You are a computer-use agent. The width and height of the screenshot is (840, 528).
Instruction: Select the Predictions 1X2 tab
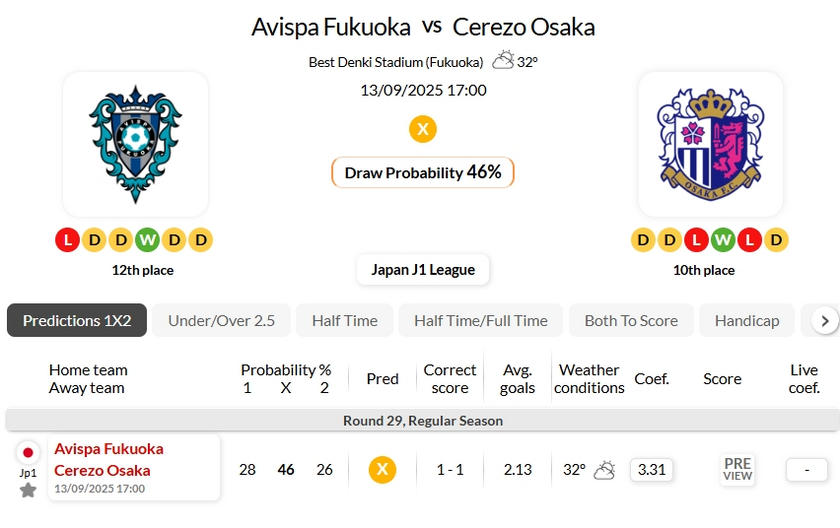tap(77, 320)
